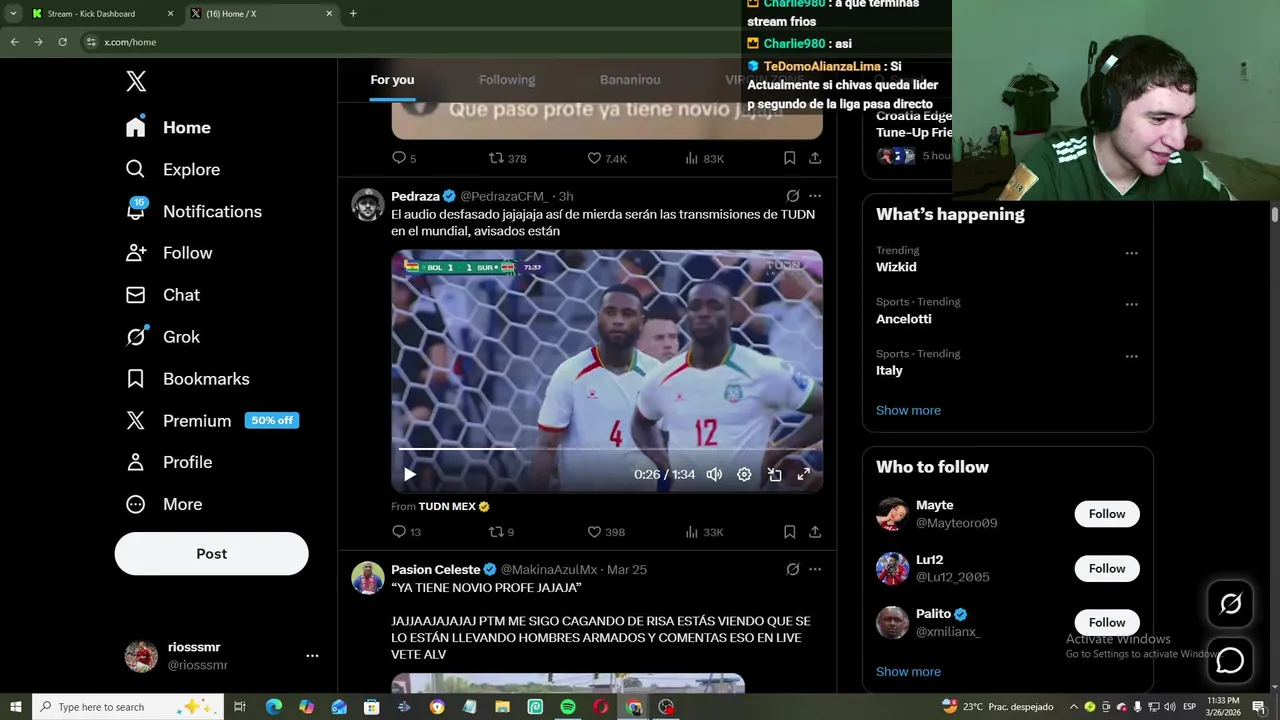Switch to For you tab

click(x=392, y=80)
